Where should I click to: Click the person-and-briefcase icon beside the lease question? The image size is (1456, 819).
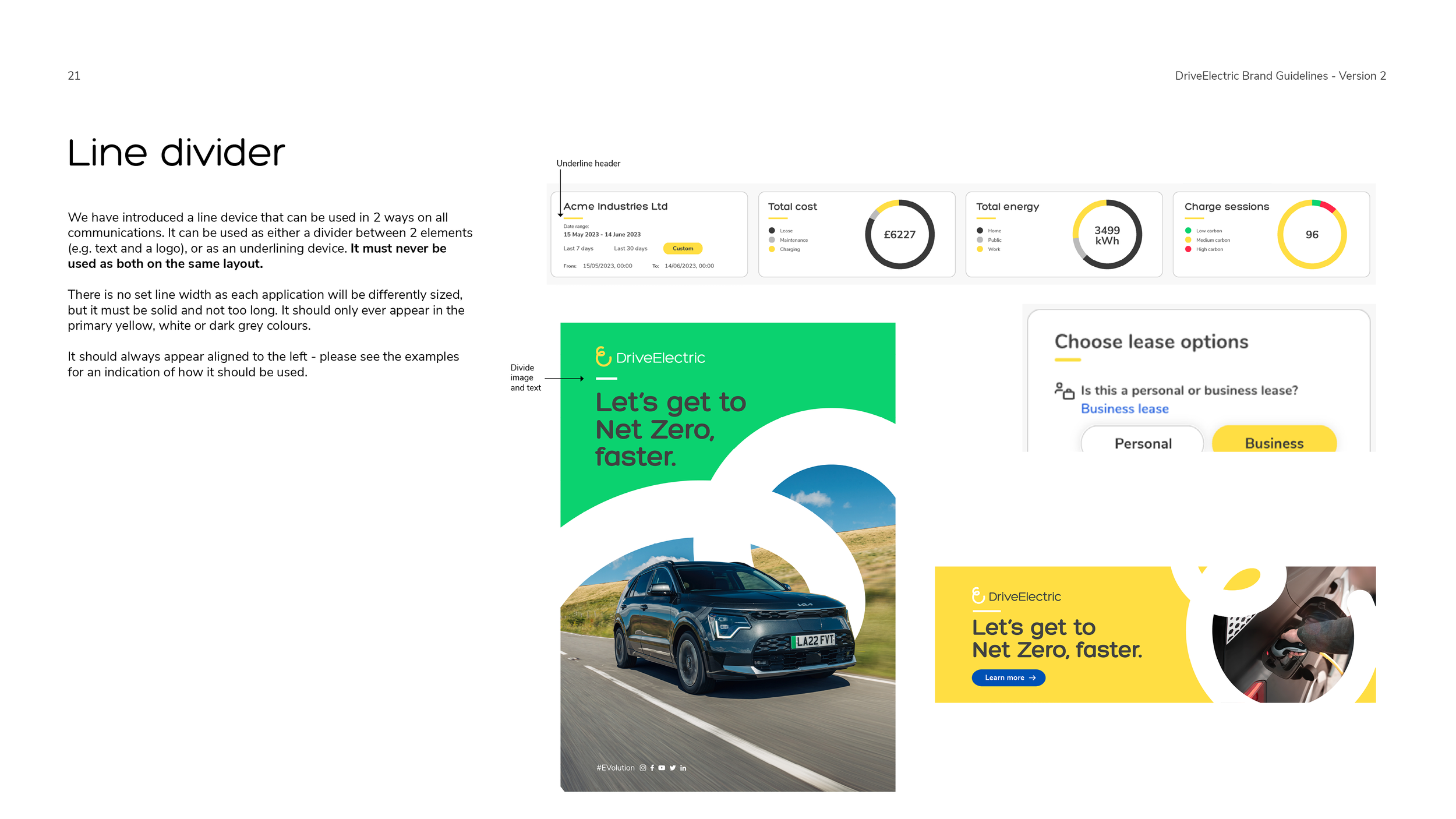click(x=1064, y=390)
